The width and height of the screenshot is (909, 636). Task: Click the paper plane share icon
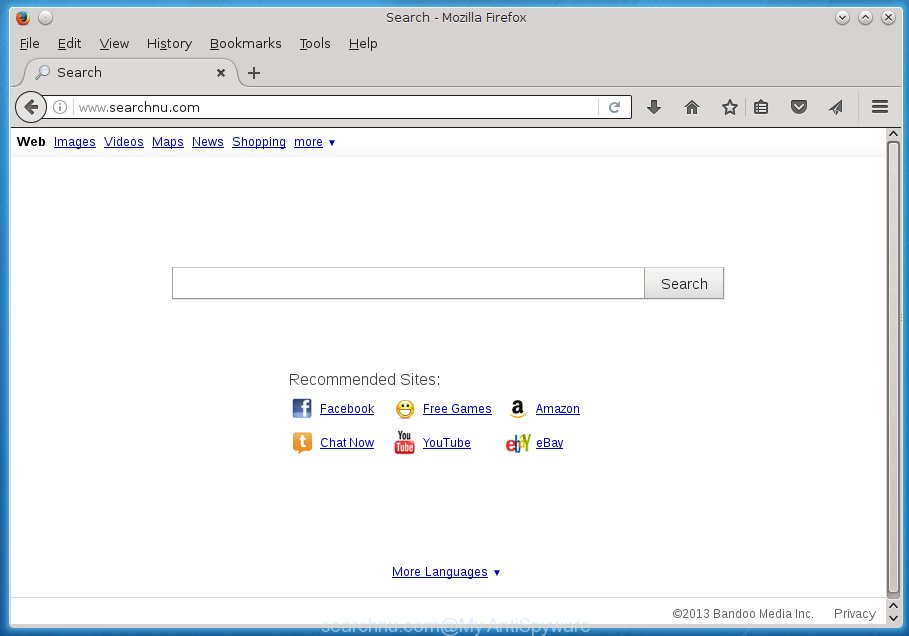click(x=836, y=107)
